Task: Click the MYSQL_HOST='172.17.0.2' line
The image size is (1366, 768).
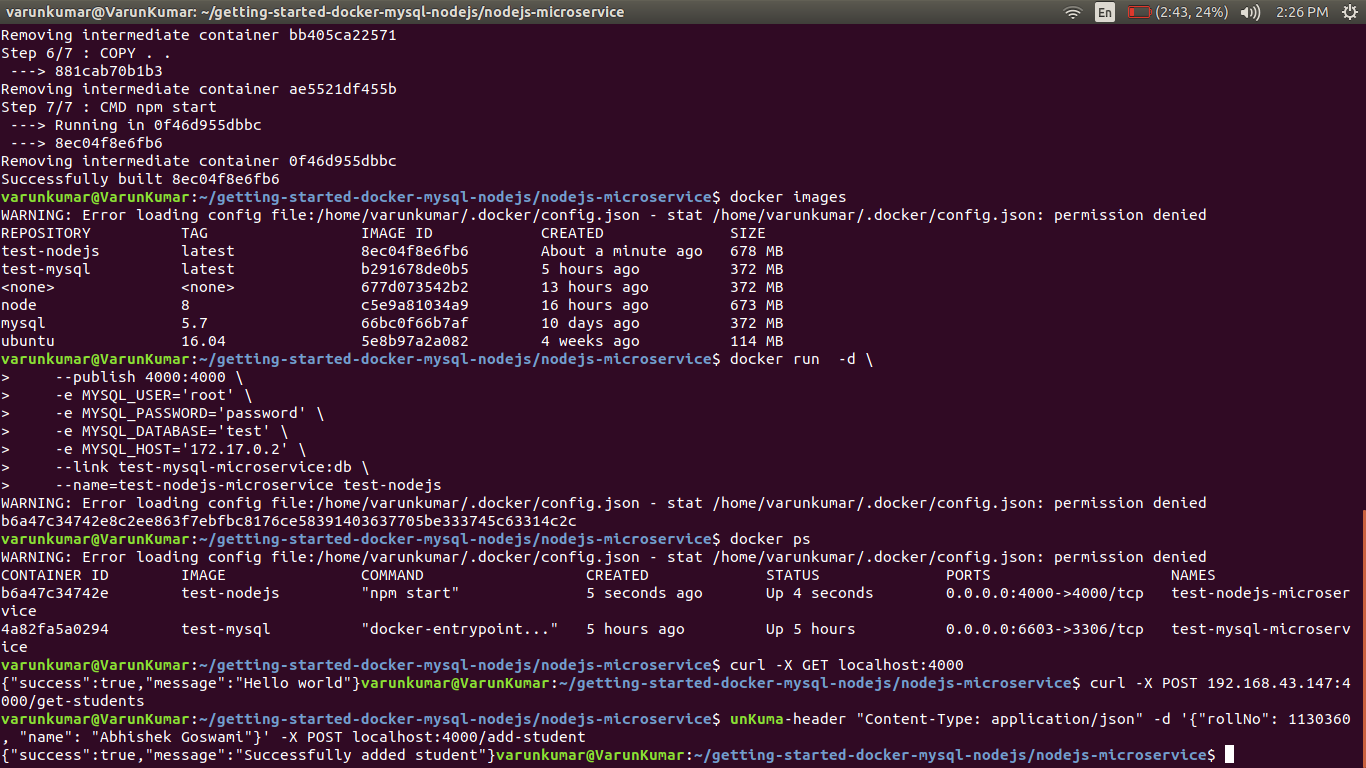Action: pyautogui.click(x=181, y=449)
